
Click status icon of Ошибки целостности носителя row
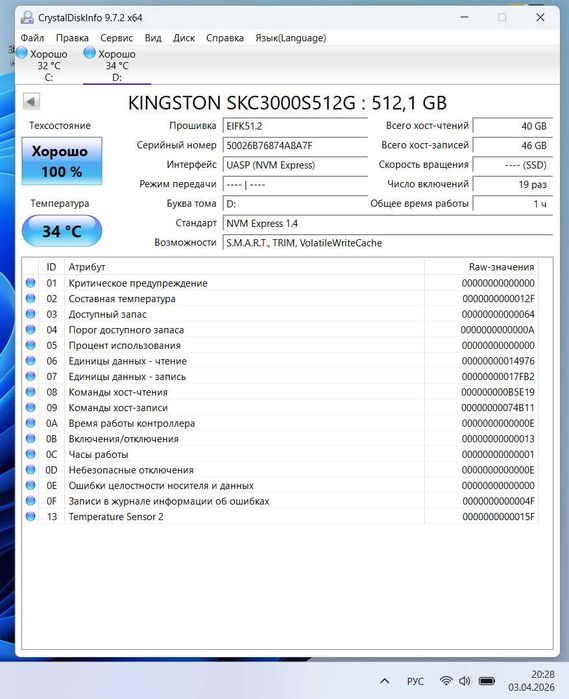30,485
